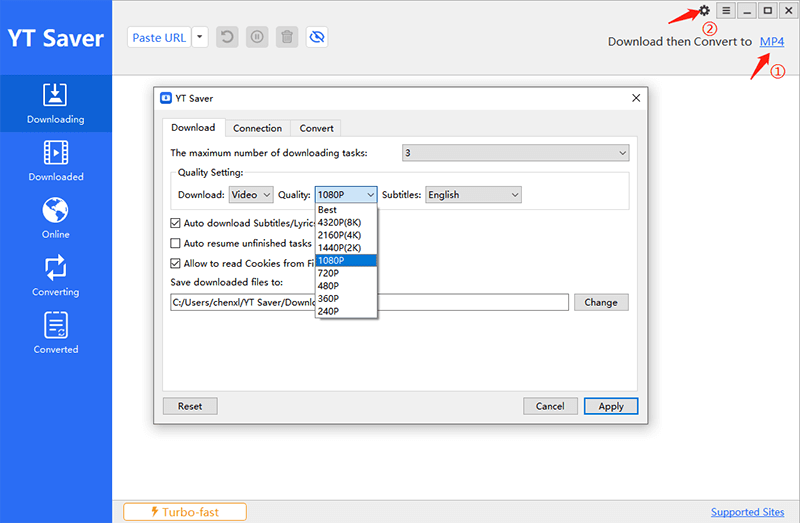This screenshot has height=523, width=800.
Task: Enable Auto resume unfinished tasks checkbox
Action: 176,243
